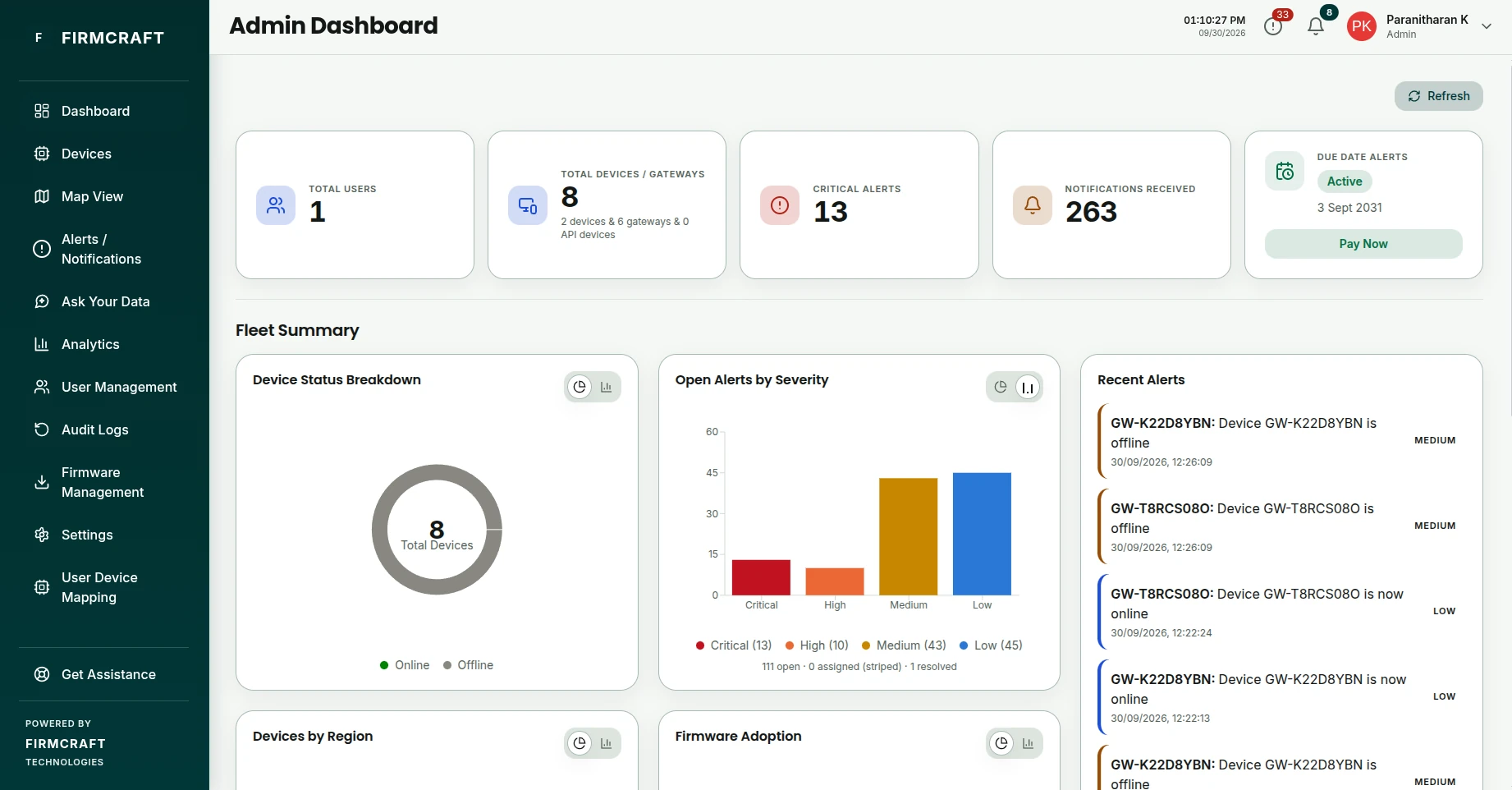Click the Total Devices / Gateways card icon

point(528,205)
